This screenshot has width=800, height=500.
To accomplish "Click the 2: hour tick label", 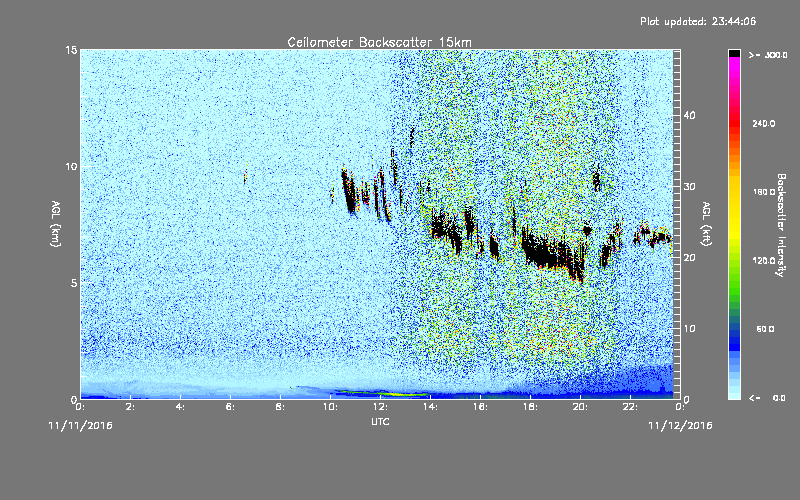I will pyautogui.click(x=131, y=407).
